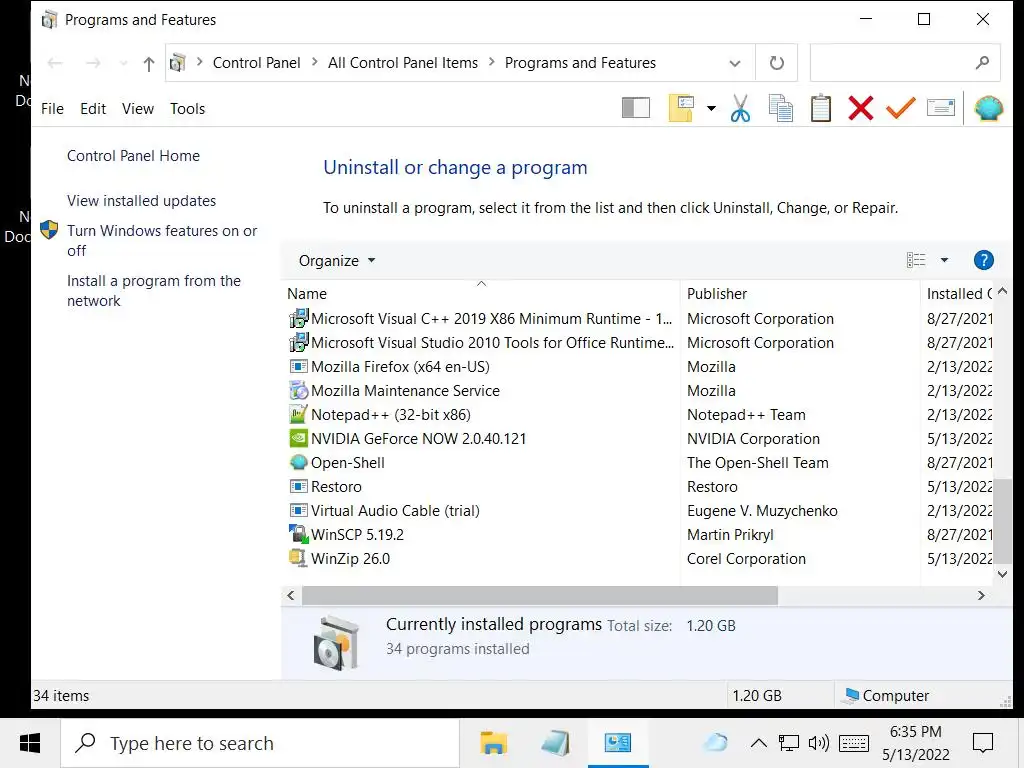Viewport: 1024px width, 768px height.
Task: Click Control Panel in address breadcrumb
Action: click(x=257, y=63)
